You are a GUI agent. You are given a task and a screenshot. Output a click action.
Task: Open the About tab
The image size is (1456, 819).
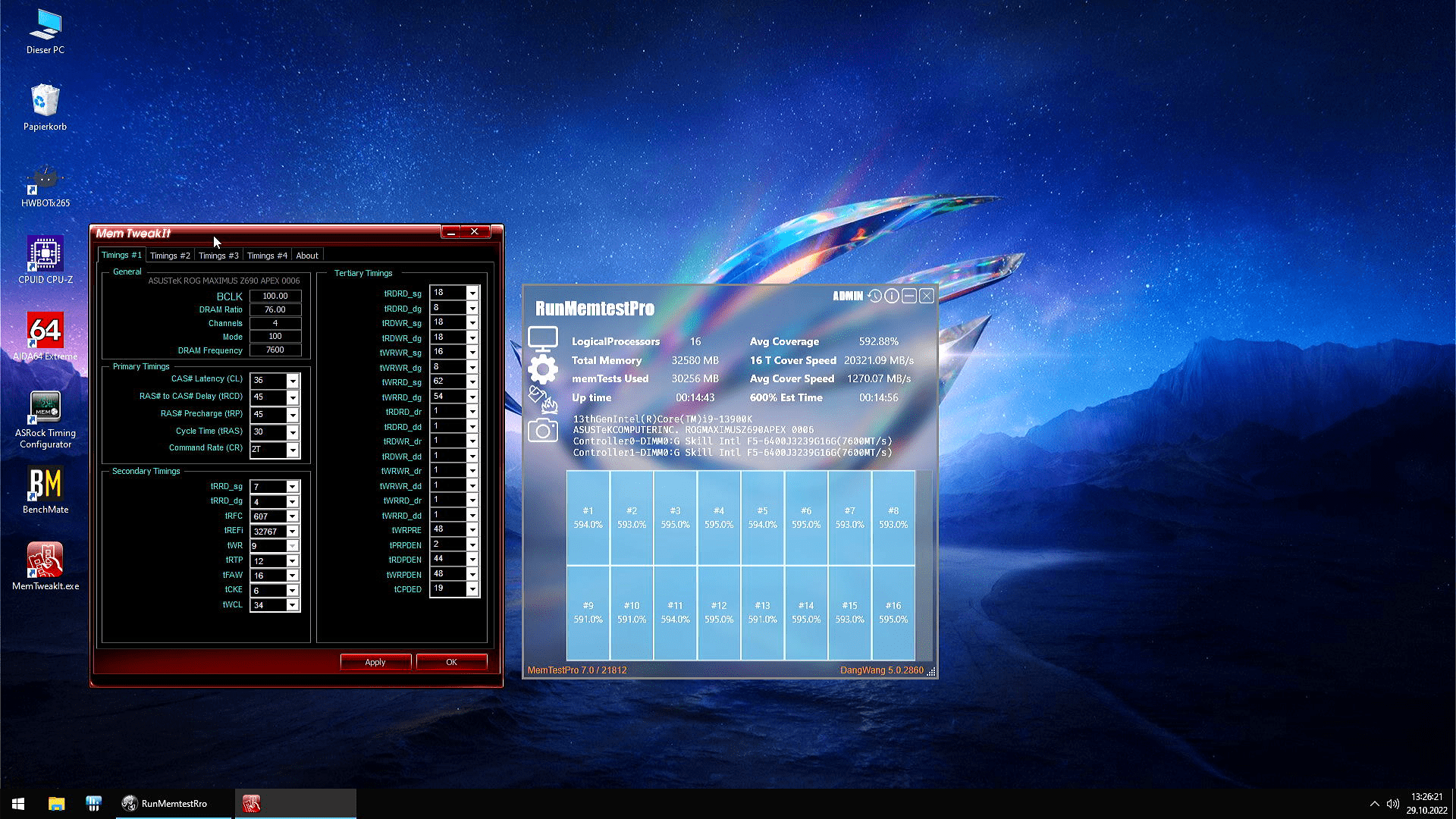307,256
